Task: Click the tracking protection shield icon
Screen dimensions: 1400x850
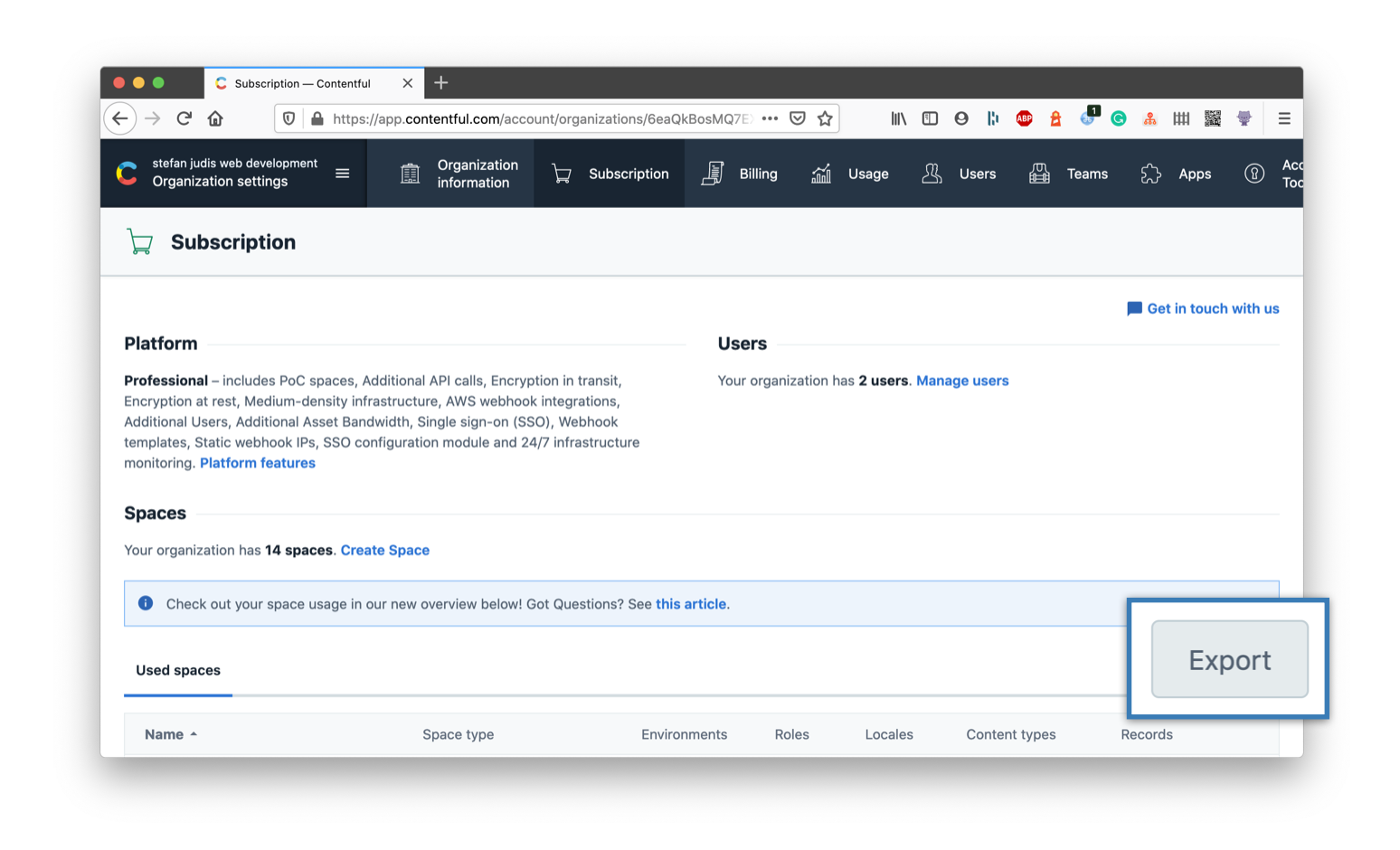Action: (x=289, y=118)
